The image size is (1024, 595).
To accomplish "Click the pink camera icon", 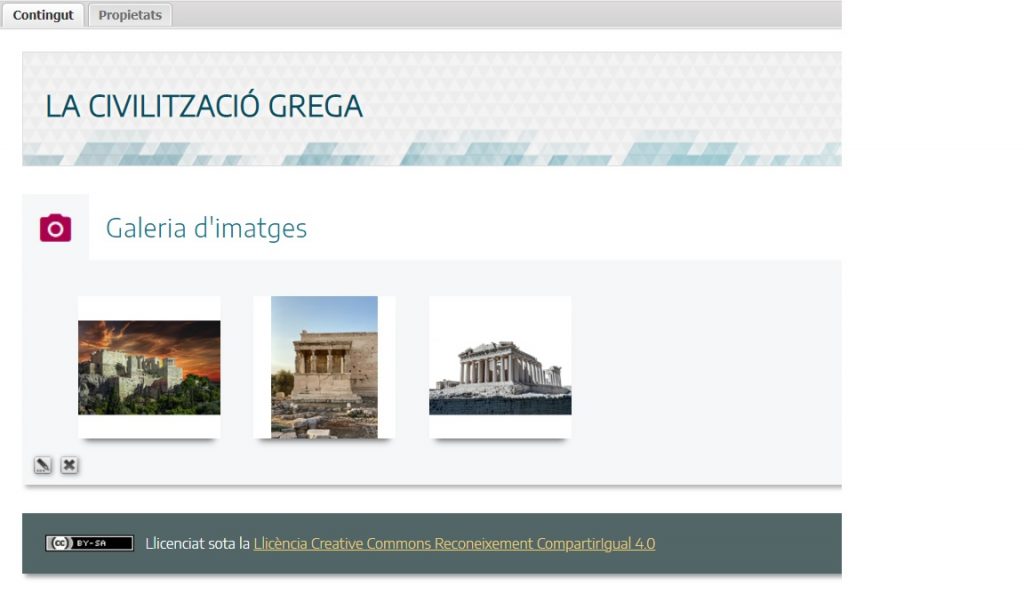I will point(55,228).
